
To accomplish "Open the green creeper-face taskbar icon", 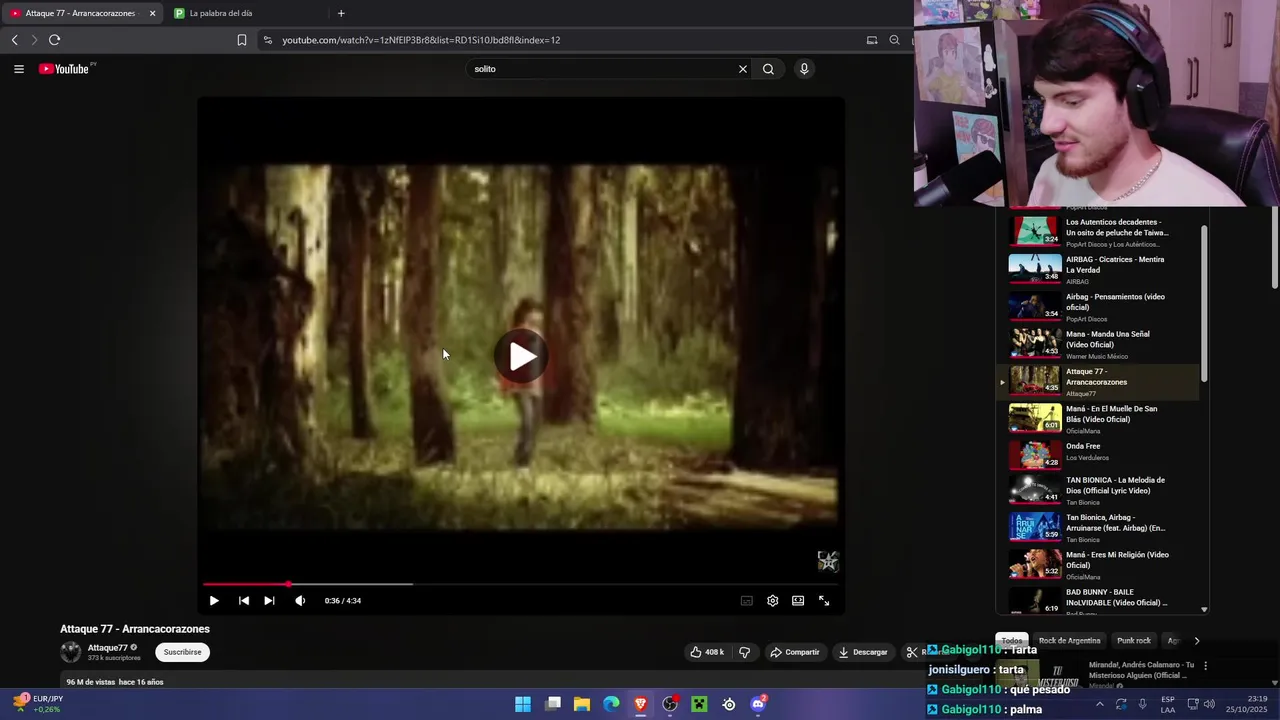I will pyautogui.click(x=699, y=705).
